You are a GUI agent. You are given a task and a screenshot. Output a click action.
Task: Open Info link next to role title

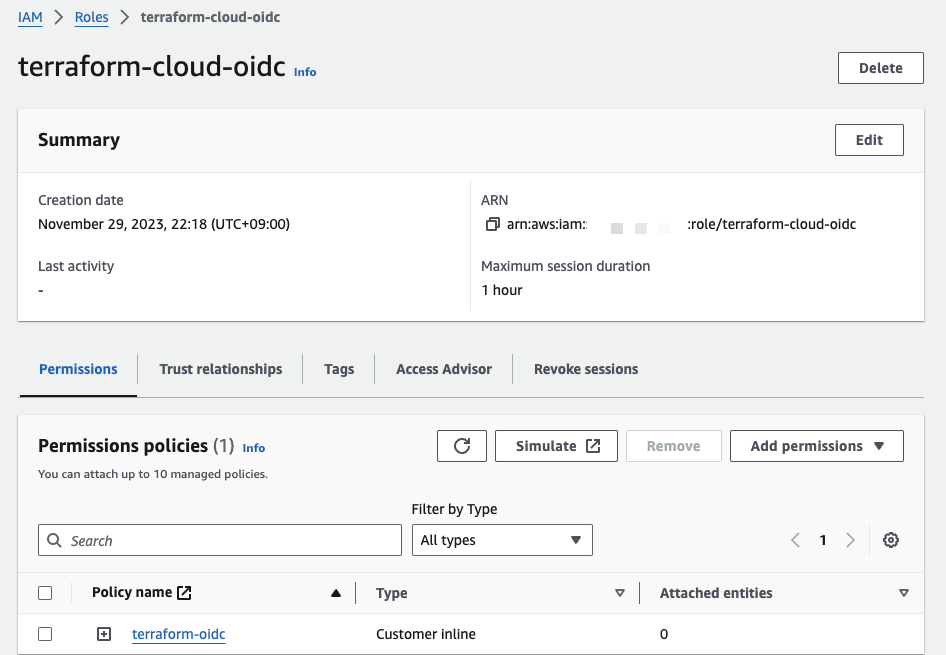[x=305, y=72]
